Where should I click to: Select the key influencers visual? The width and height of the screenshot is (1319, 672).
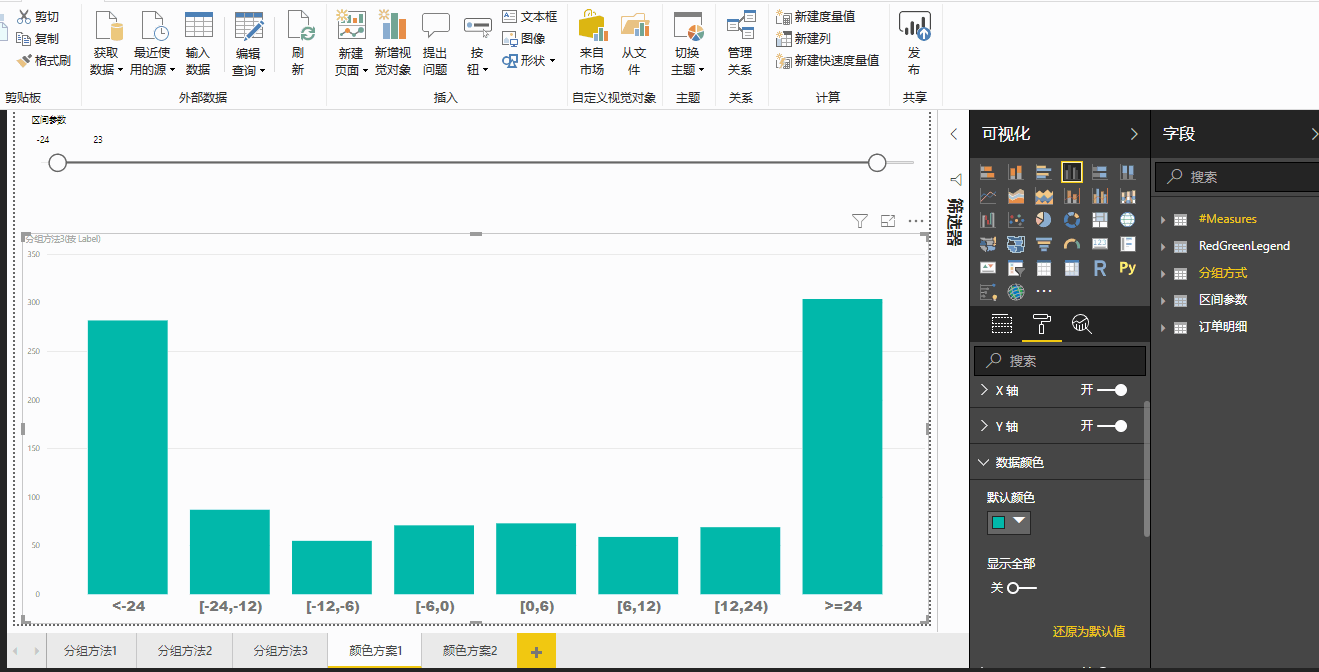click(x=988, y=292)
